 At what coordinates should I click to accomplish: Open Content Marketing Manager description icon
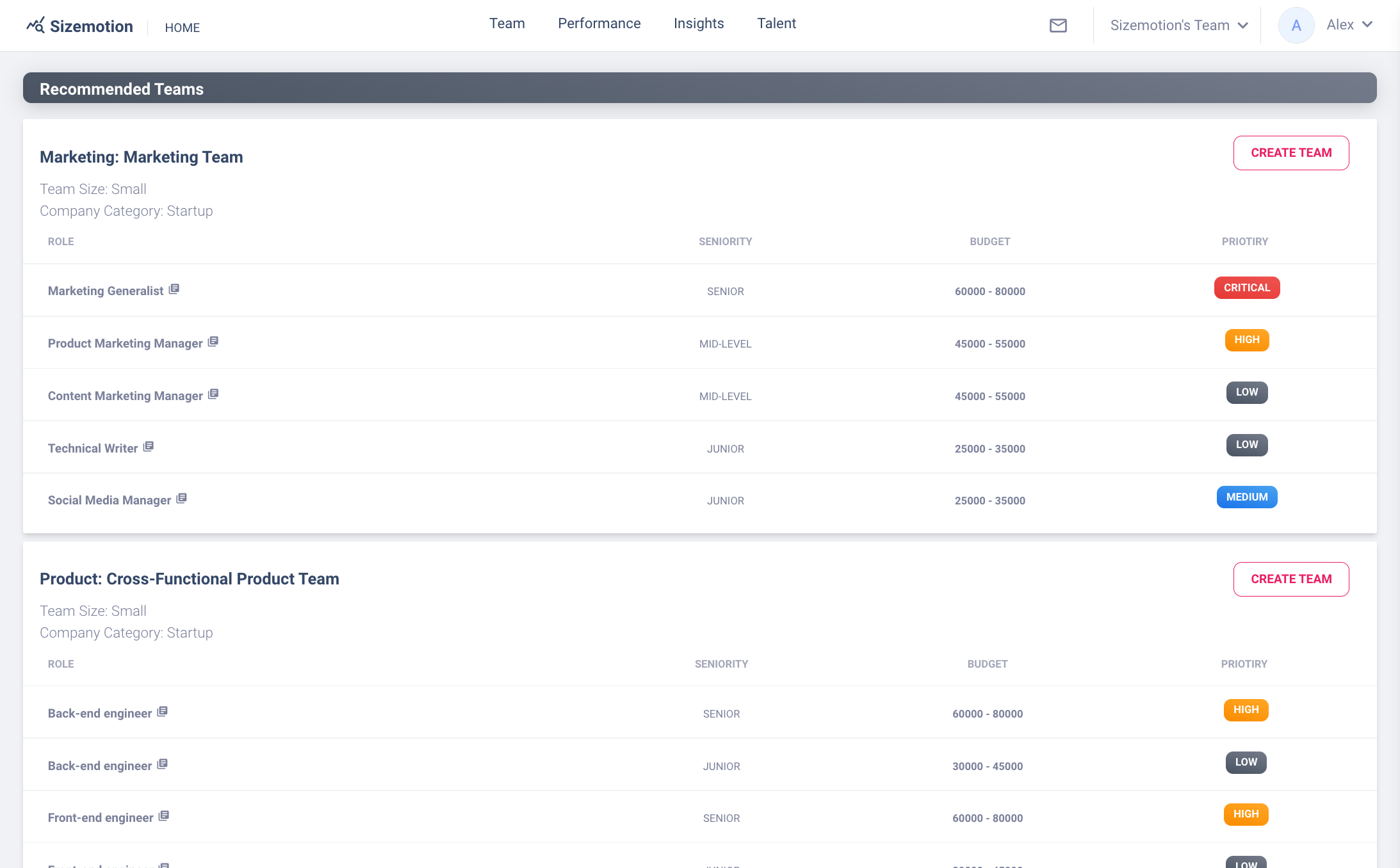coord(213,394)
